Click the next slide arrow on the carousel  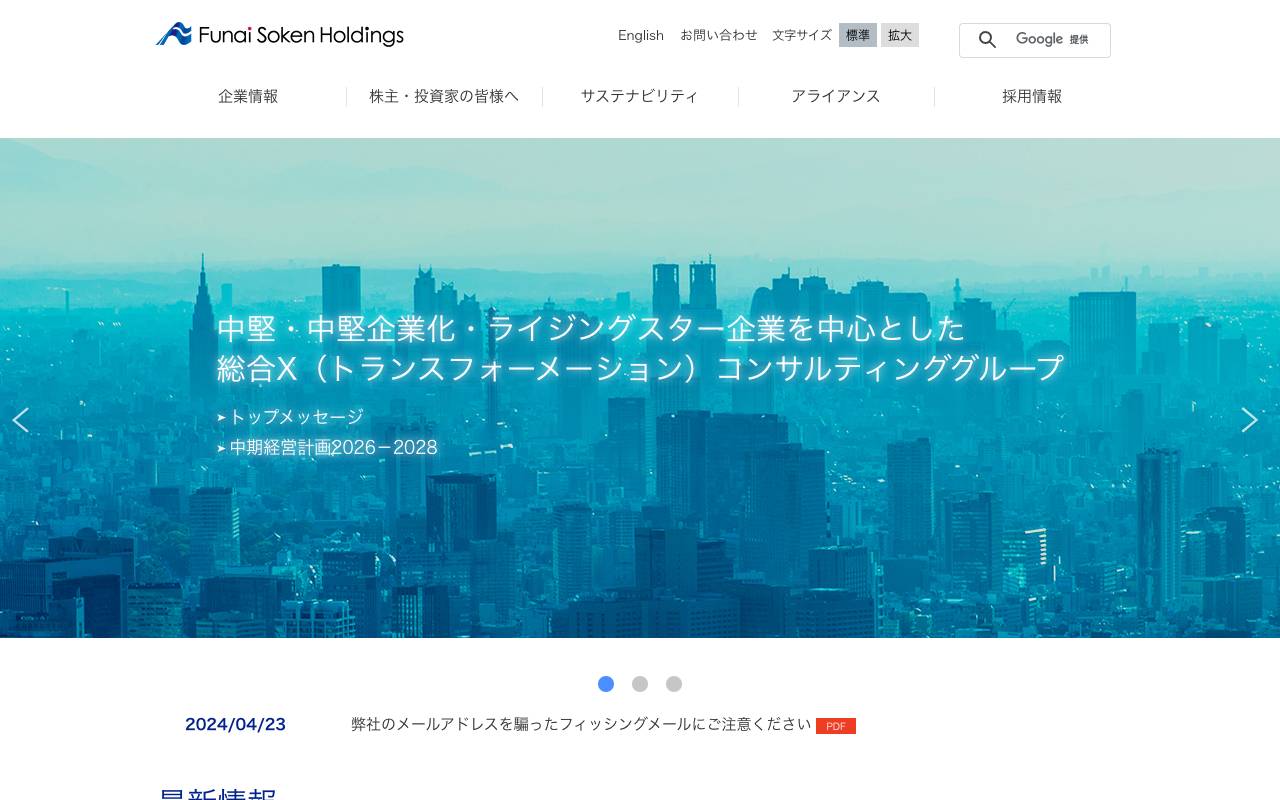(1249, 420)
